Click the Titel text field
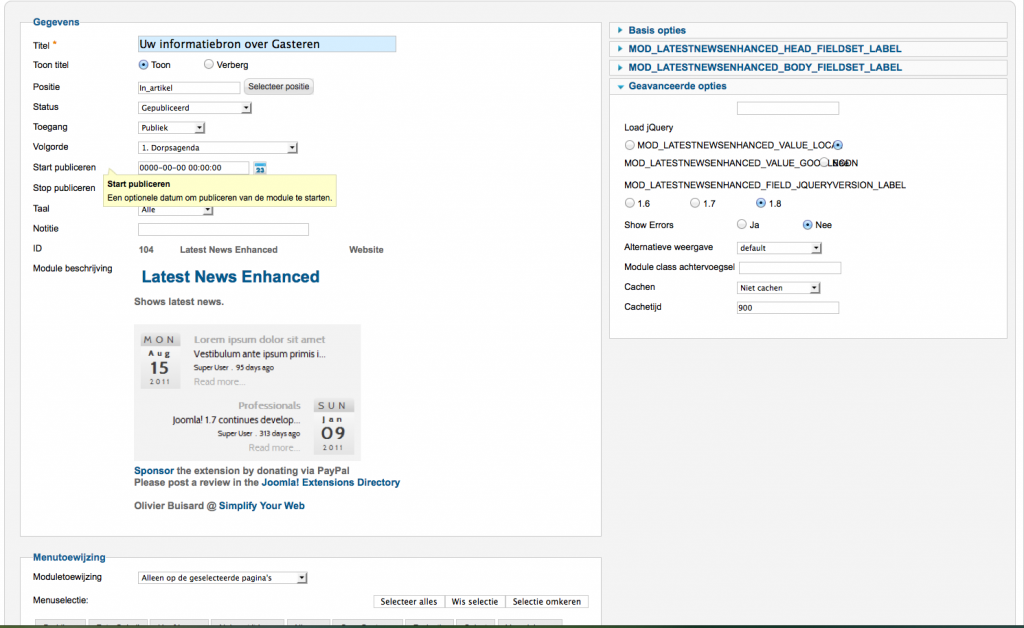Screen dimensions: 1024x628 (x=267, y=44)
